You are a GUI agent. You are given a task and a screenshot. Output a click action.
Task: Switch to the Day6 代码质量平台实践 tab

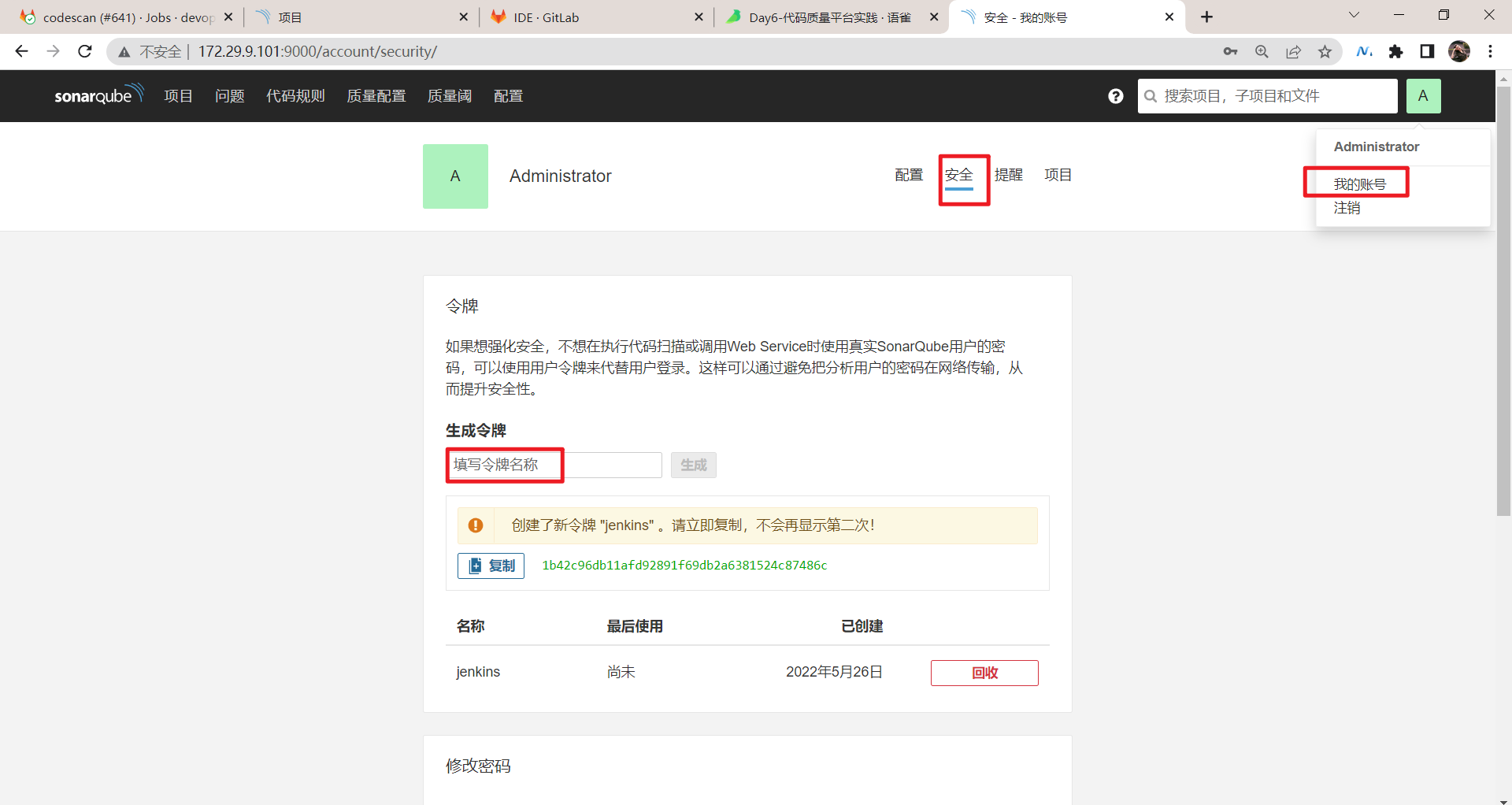click(830, 17)
